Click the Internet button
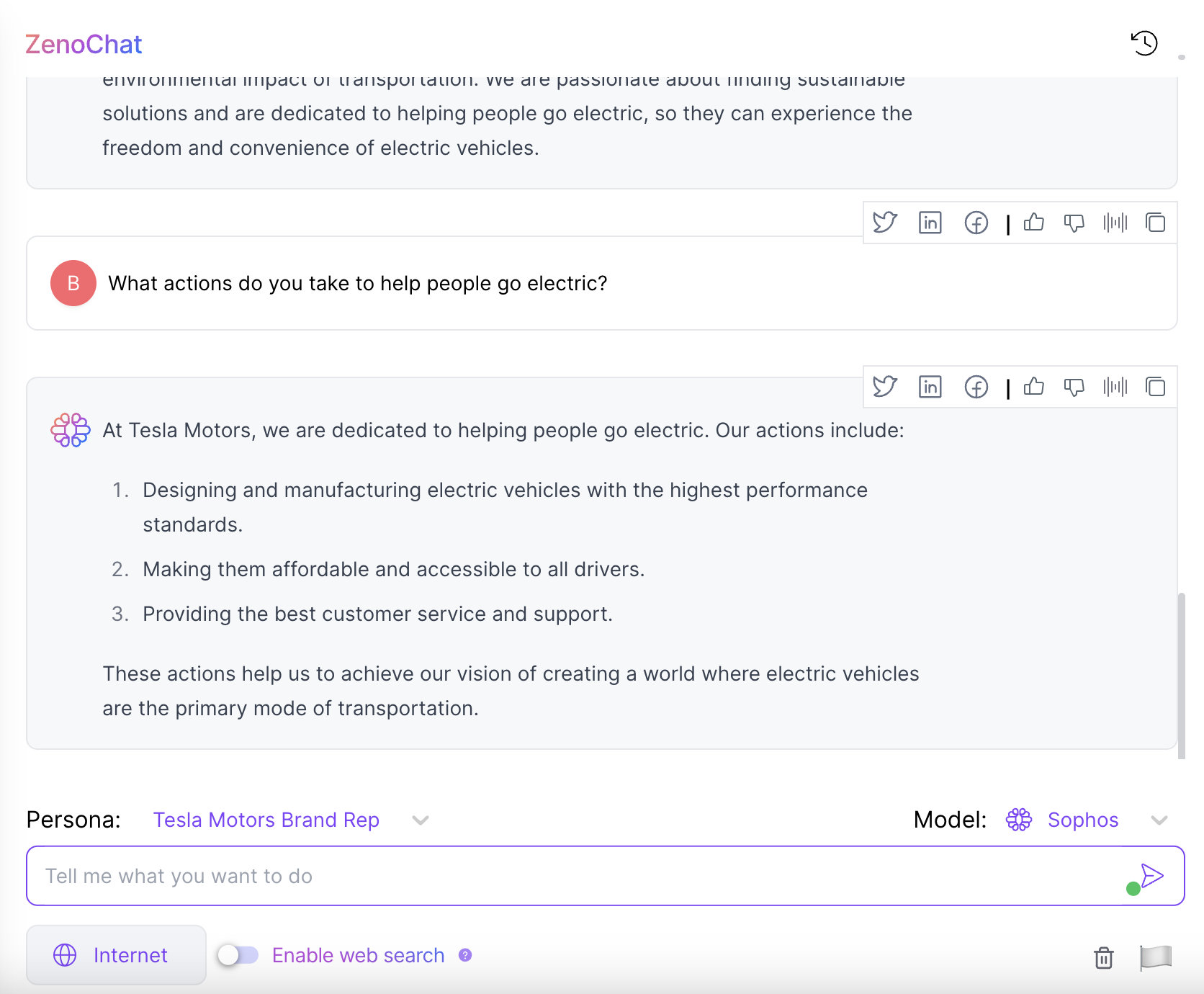1204x994 pixels. [116, 955]
